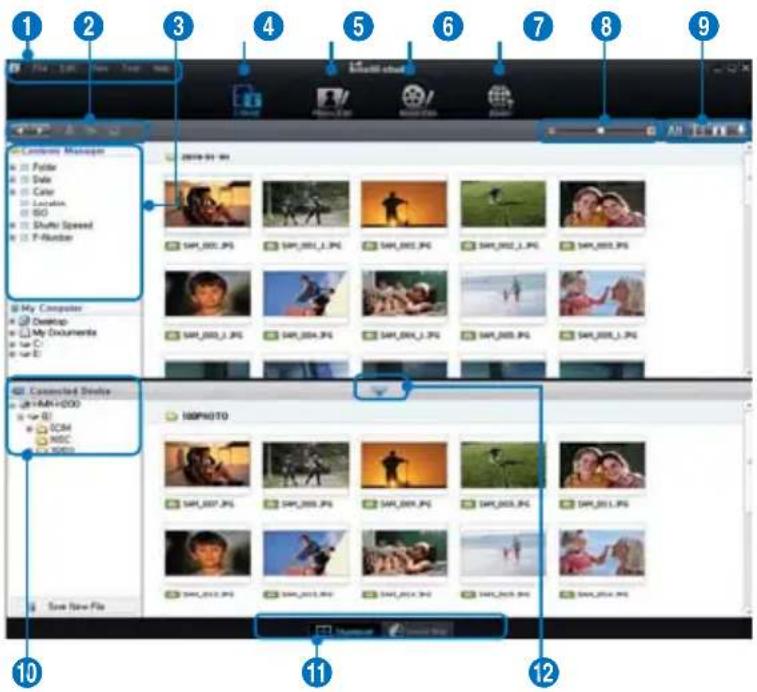Expand the F-Number node
Screen dimensions: 757x692
coord(13,238)
